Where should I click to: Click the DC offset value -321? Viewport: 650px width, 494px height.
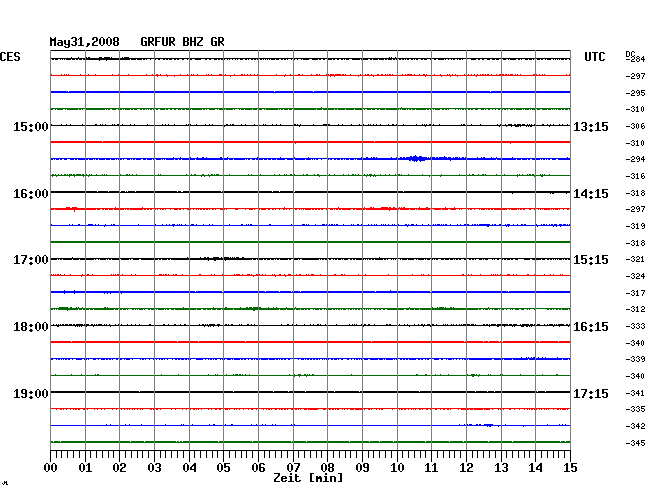635,259
